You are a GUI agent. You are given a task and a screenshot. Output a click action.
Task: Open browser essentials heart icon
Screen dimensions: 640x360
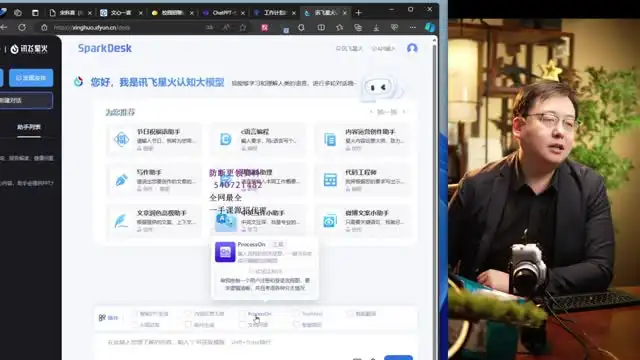[394, 27]
